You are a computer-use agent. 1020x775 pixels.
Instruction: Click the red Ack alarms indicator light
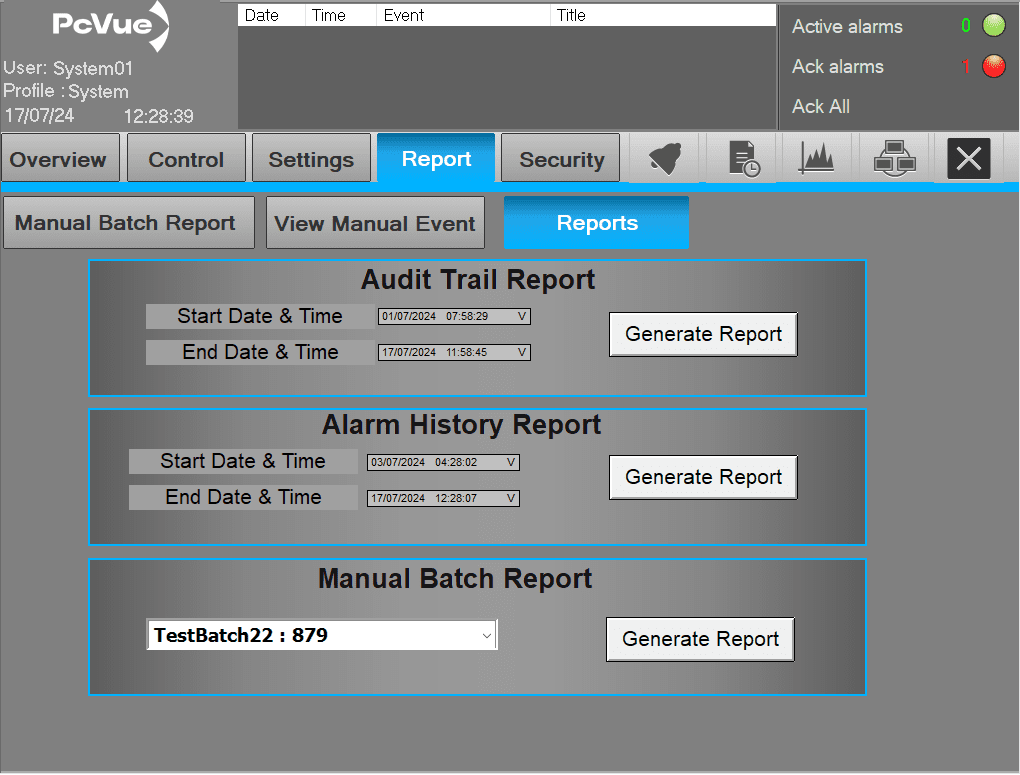pos(993,67)
